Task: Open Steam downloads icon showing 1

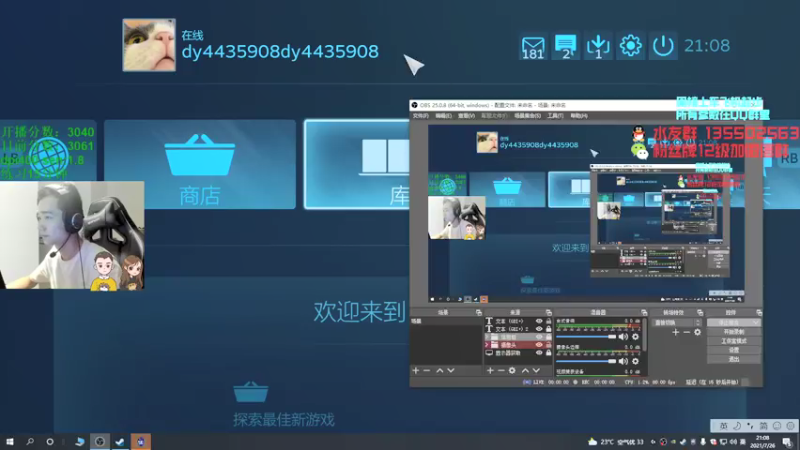Action: pos(598,46)
